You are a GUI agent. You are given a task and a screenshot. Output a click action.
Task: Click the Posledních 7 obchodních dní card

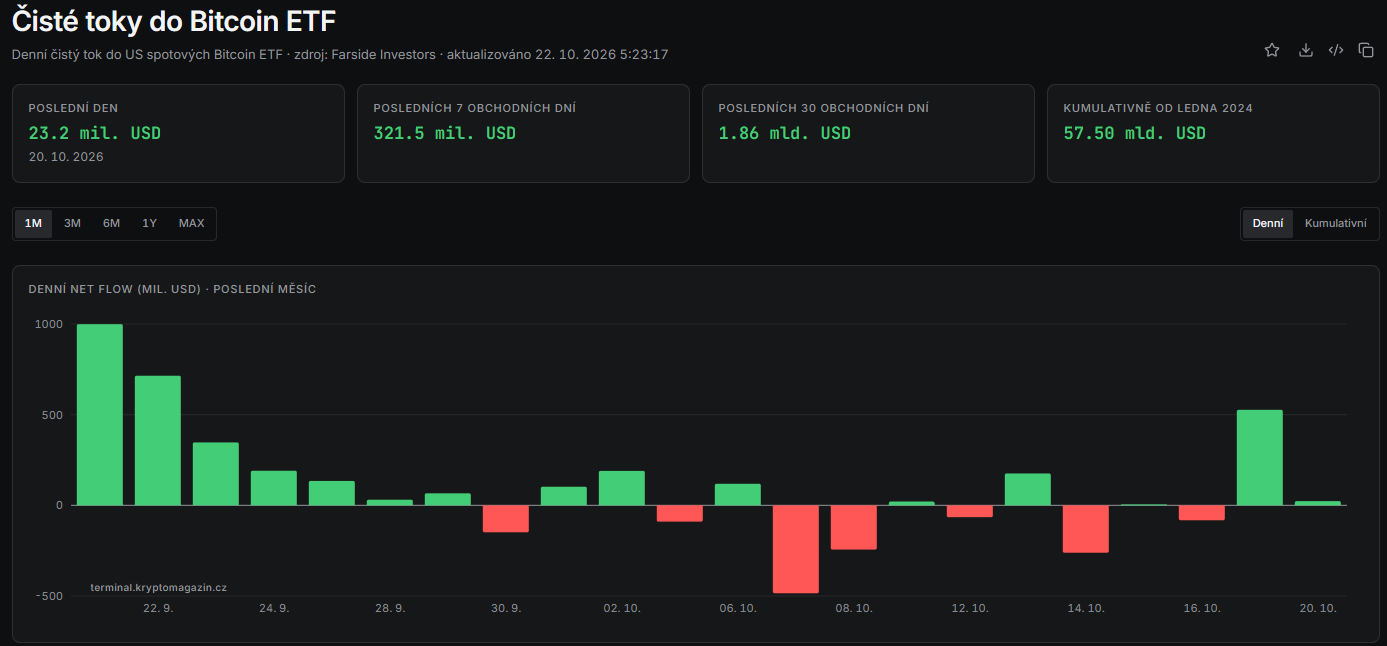click(x=523, y=133)
